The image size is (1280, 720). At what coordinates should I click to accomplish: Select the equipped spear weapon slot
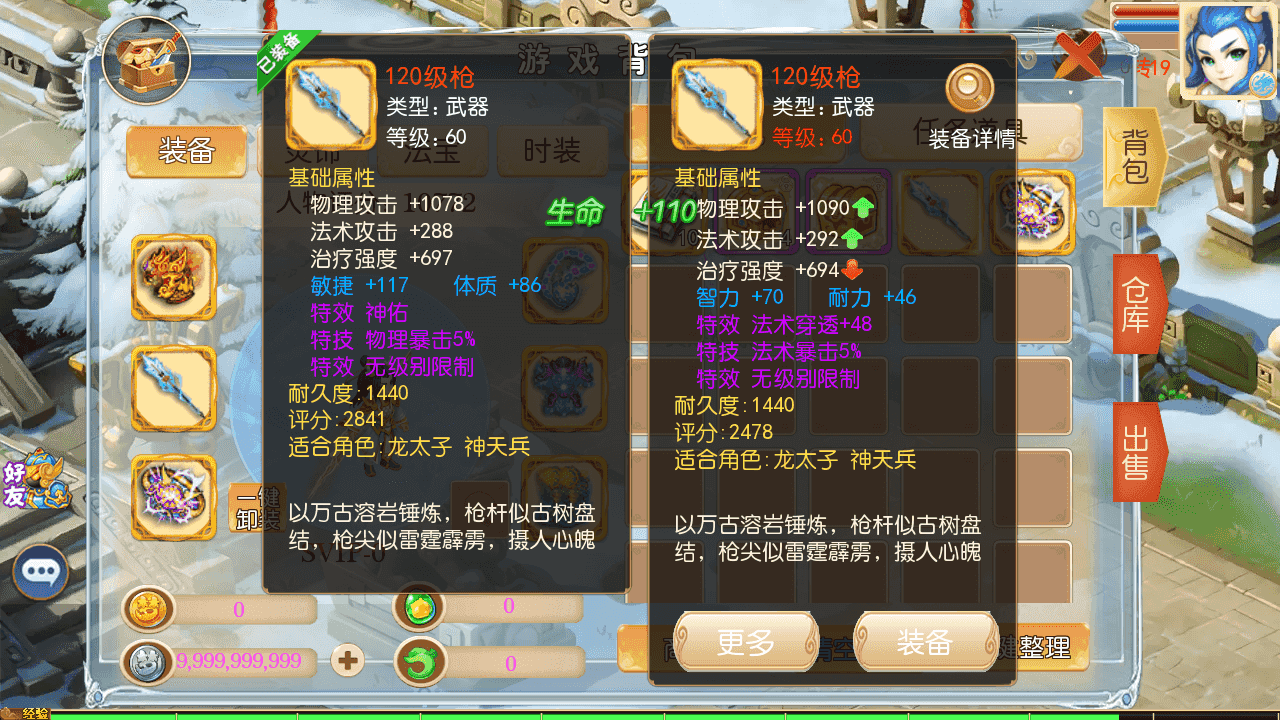174,388
